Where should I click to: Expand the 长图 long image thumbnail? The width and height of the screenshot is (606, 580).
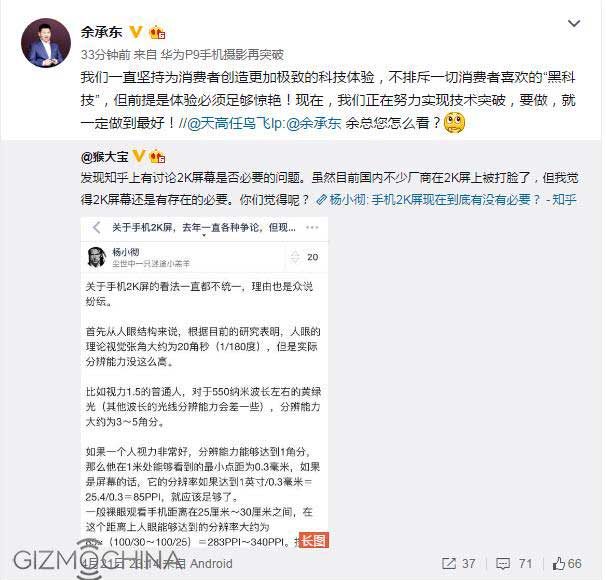tap(313, 540)
